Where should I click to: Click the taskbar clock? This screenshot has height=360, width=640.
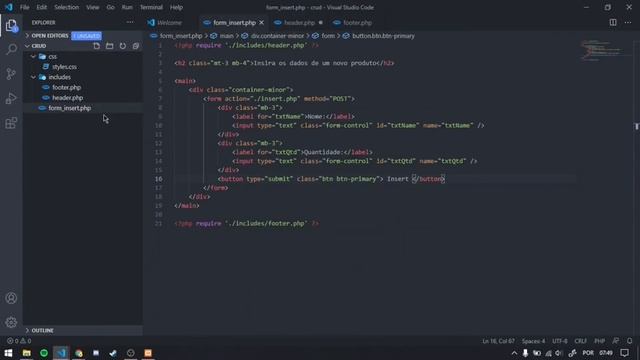(x=606, y=353)
